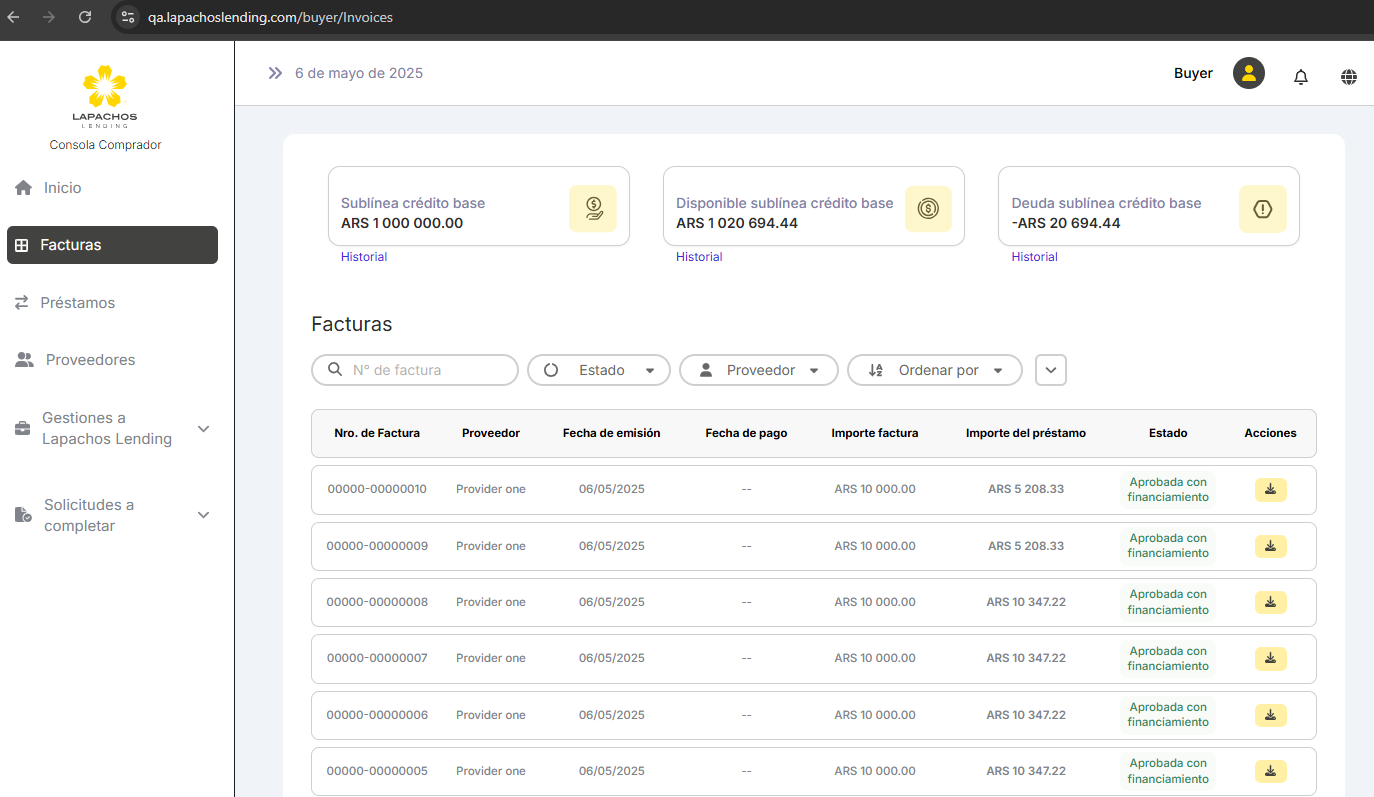
Task: Expand more filters chevron button
Action: tap(1050, 370)
